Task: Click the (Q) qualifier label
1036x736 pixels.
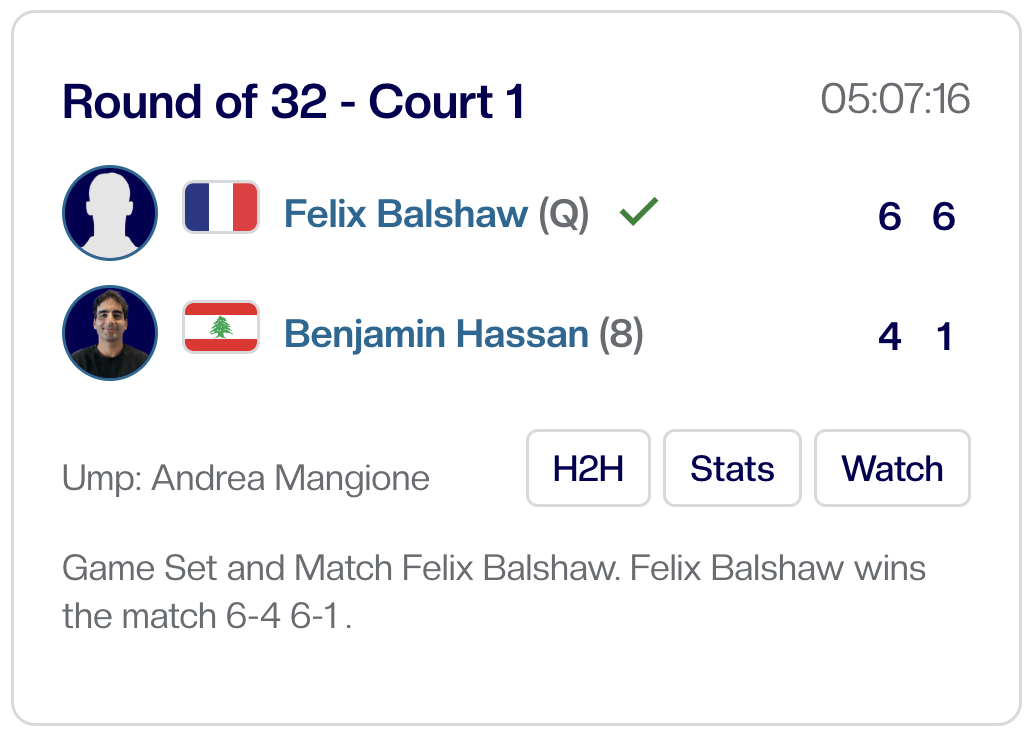Action: [x=564, y=214]
